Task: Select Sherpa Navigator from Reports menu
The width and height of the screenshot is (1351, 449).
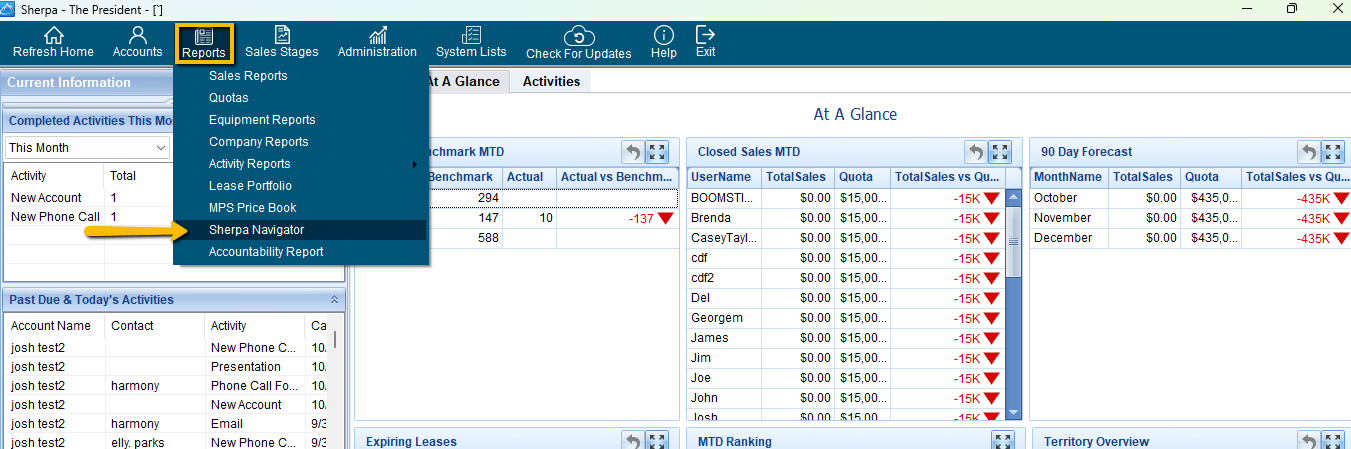Action: [x=256, y=230]
